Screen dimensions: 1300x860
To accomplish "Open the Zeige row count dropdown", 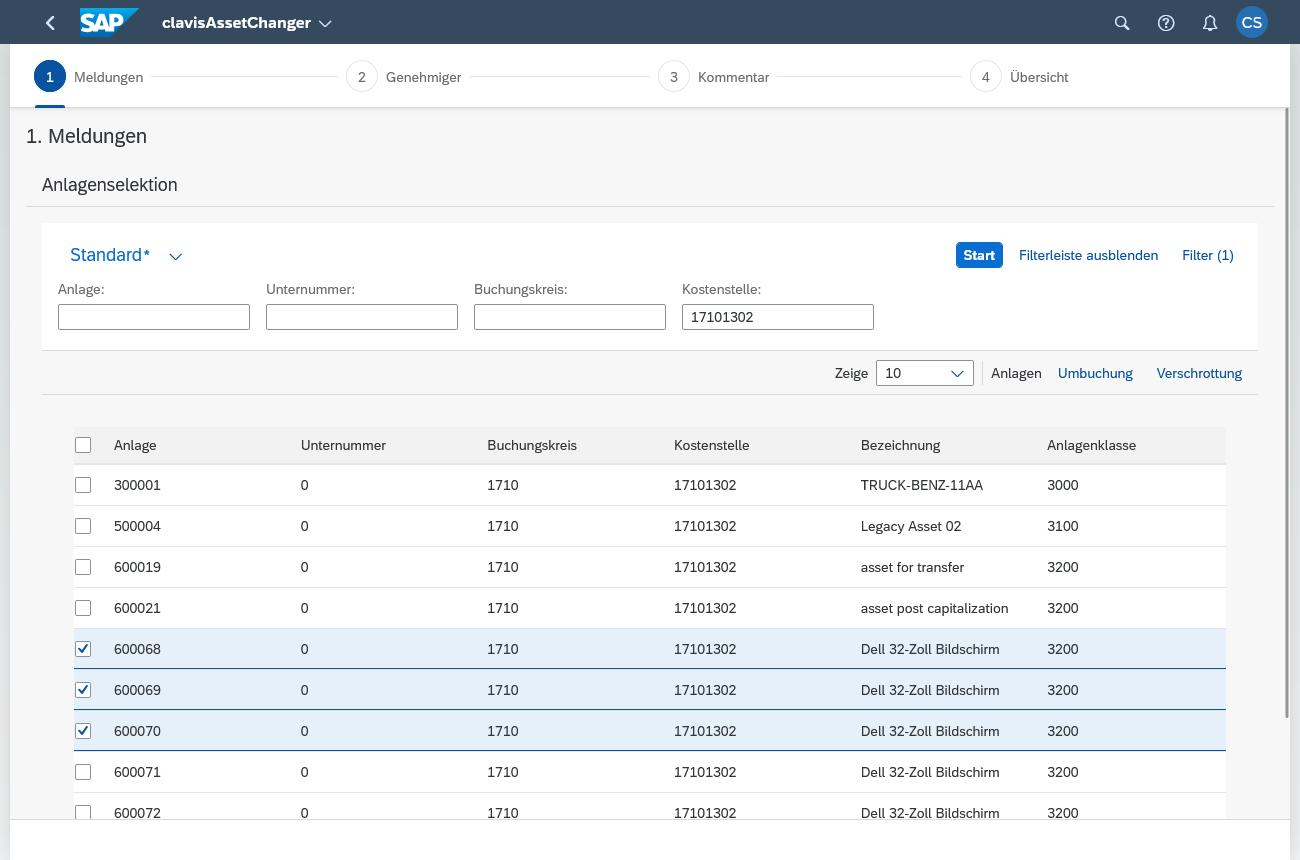I will tap(924, 373).
